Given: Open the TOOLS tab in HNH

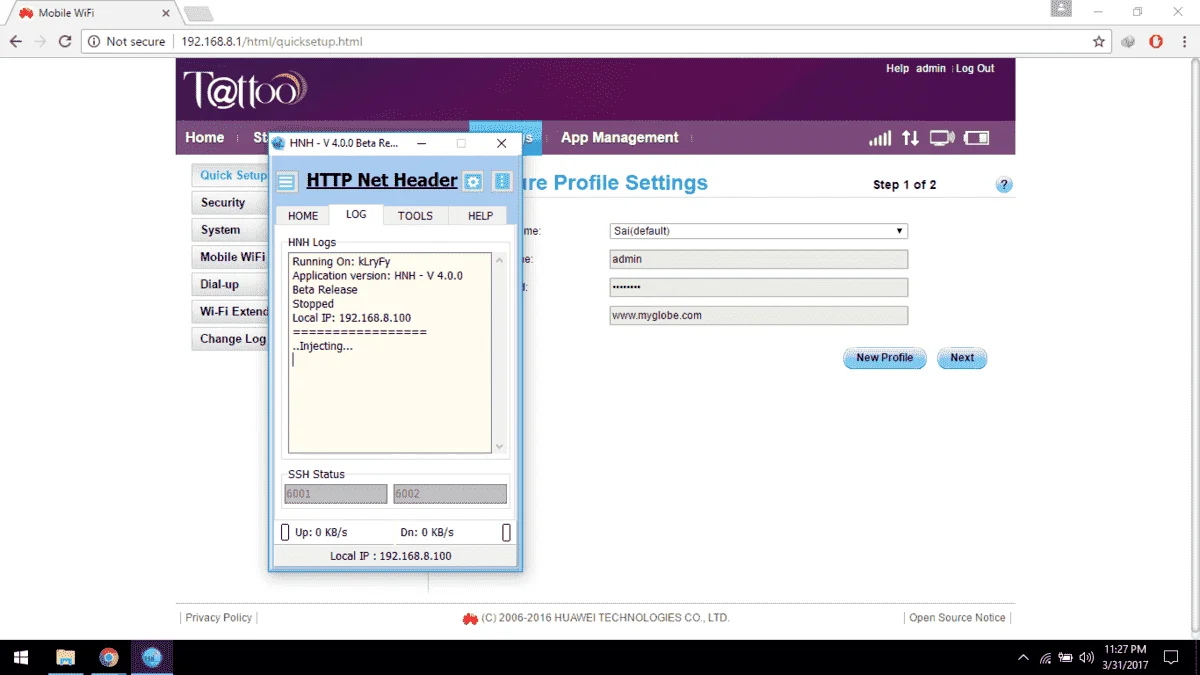Looking at the screenshot, I should (x=415, y=215).
